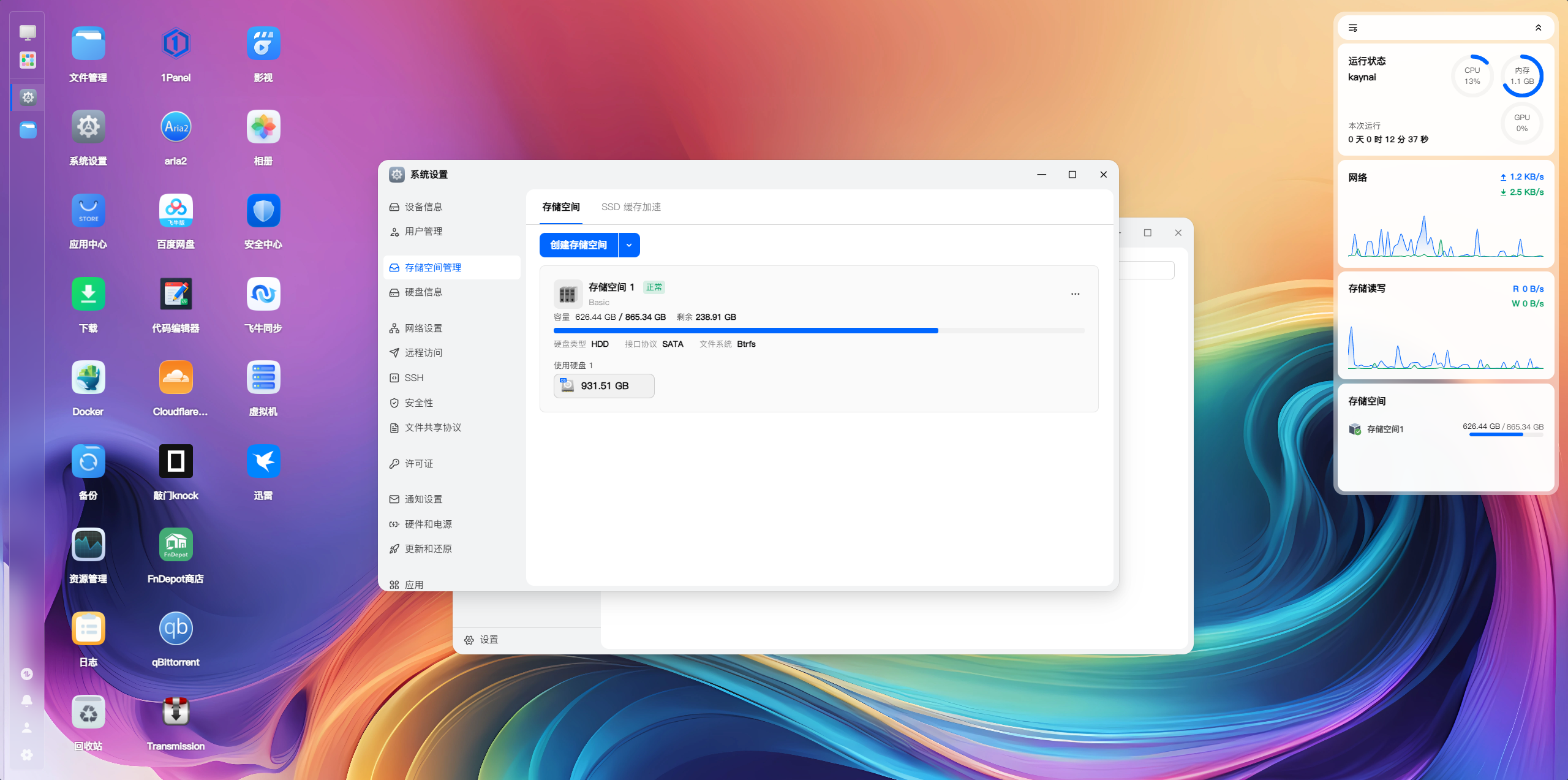
Task: Click the storage usage progress bar
Action: (x=818, y=331)
